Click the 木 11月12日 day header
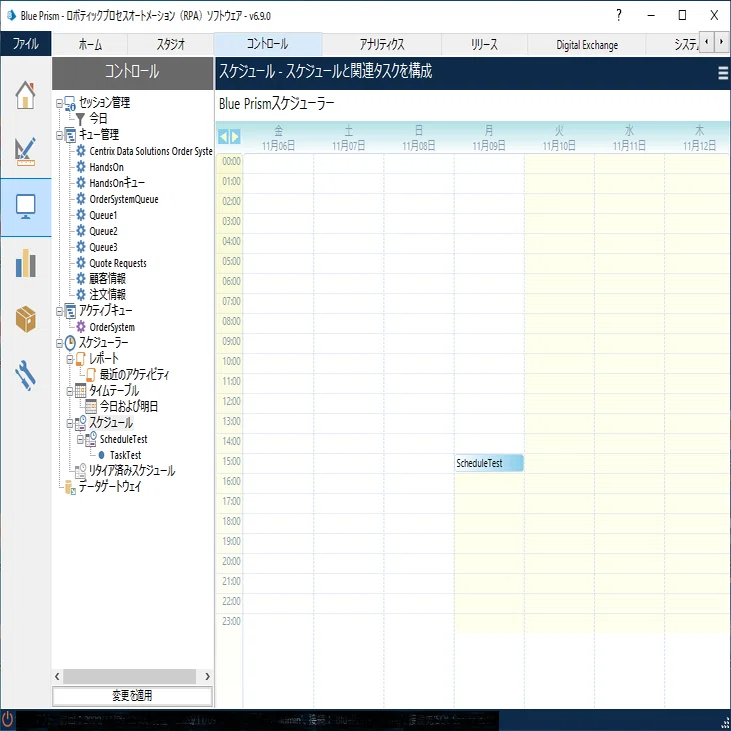 click(699, 138)
